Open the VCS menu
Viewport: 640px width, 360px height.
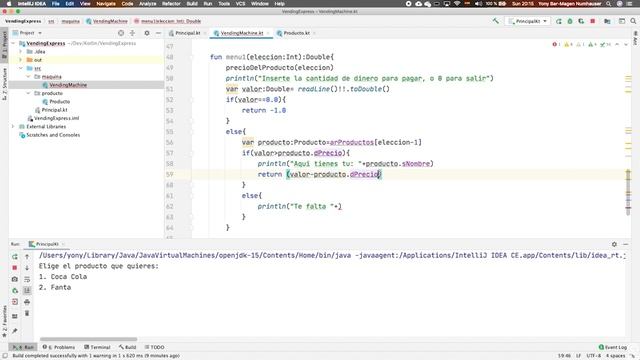point(240,4)
